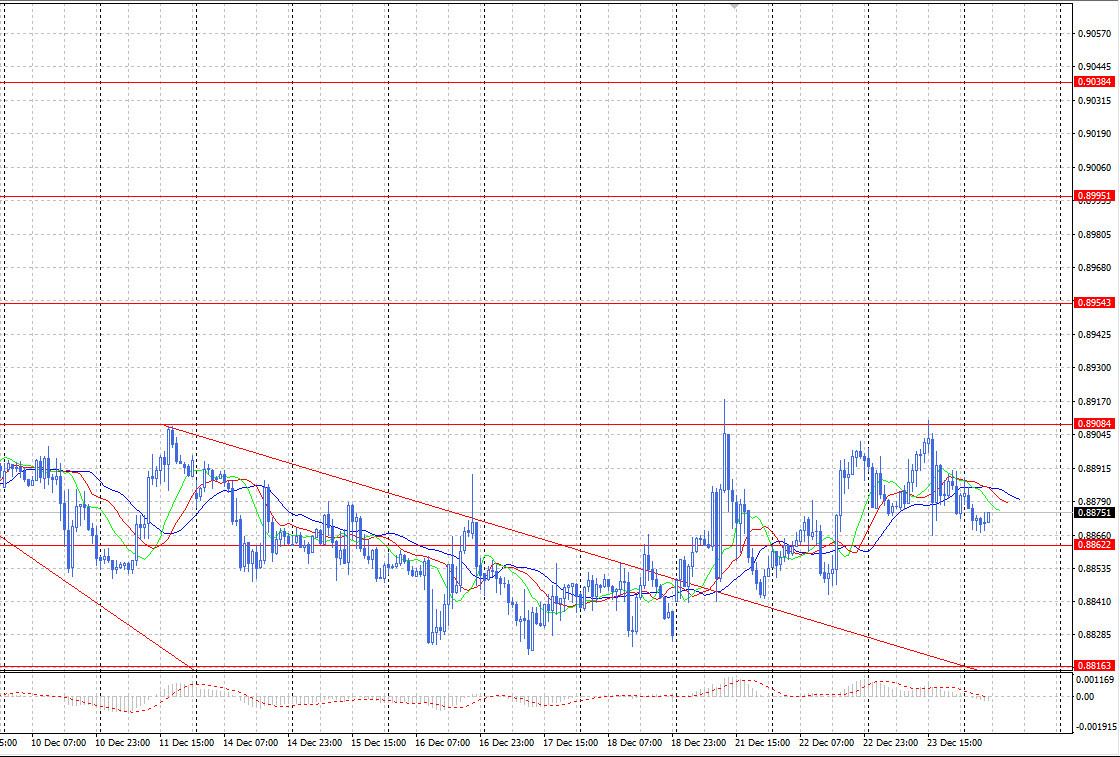Click the indicator zero level 0.00

click(1085, 696)
